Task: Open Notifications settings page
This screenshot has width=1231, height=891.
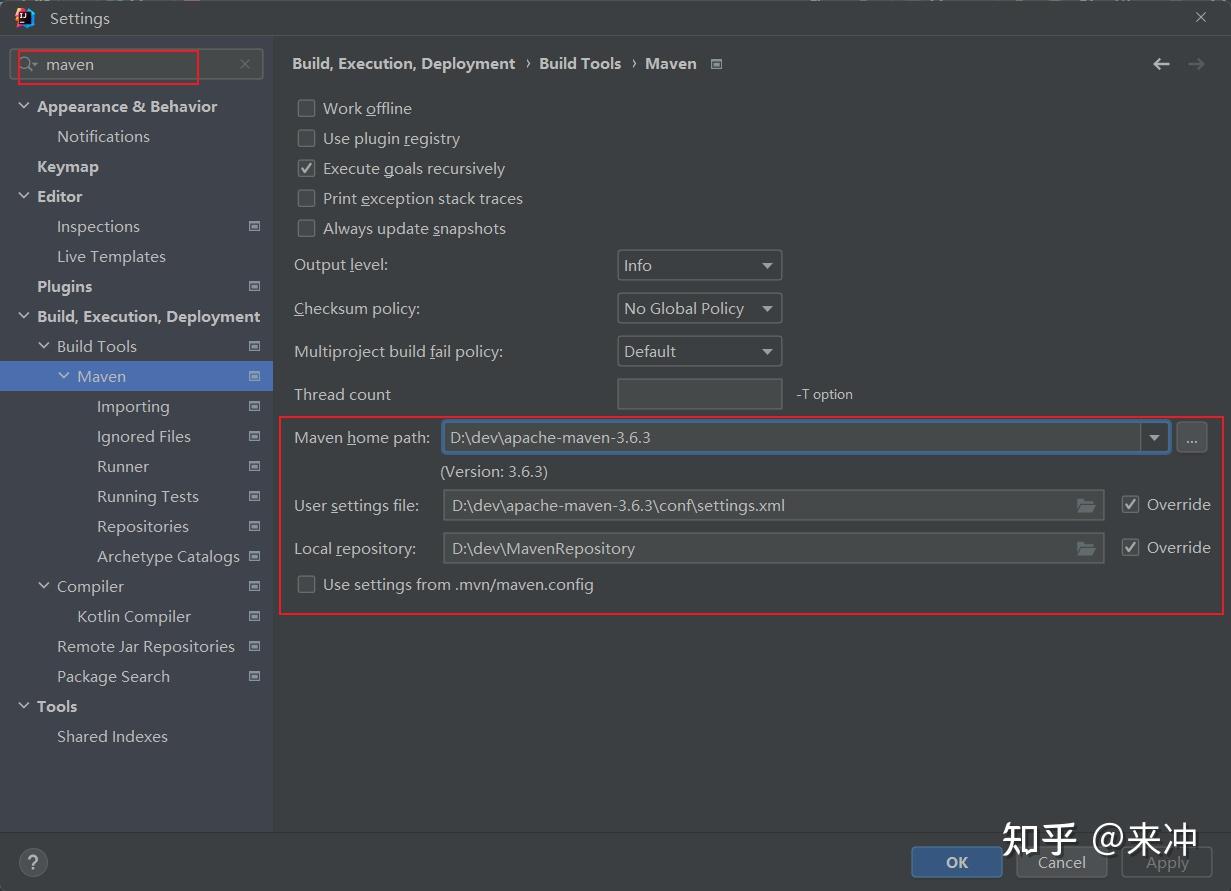Action: (x=103, y=136)
